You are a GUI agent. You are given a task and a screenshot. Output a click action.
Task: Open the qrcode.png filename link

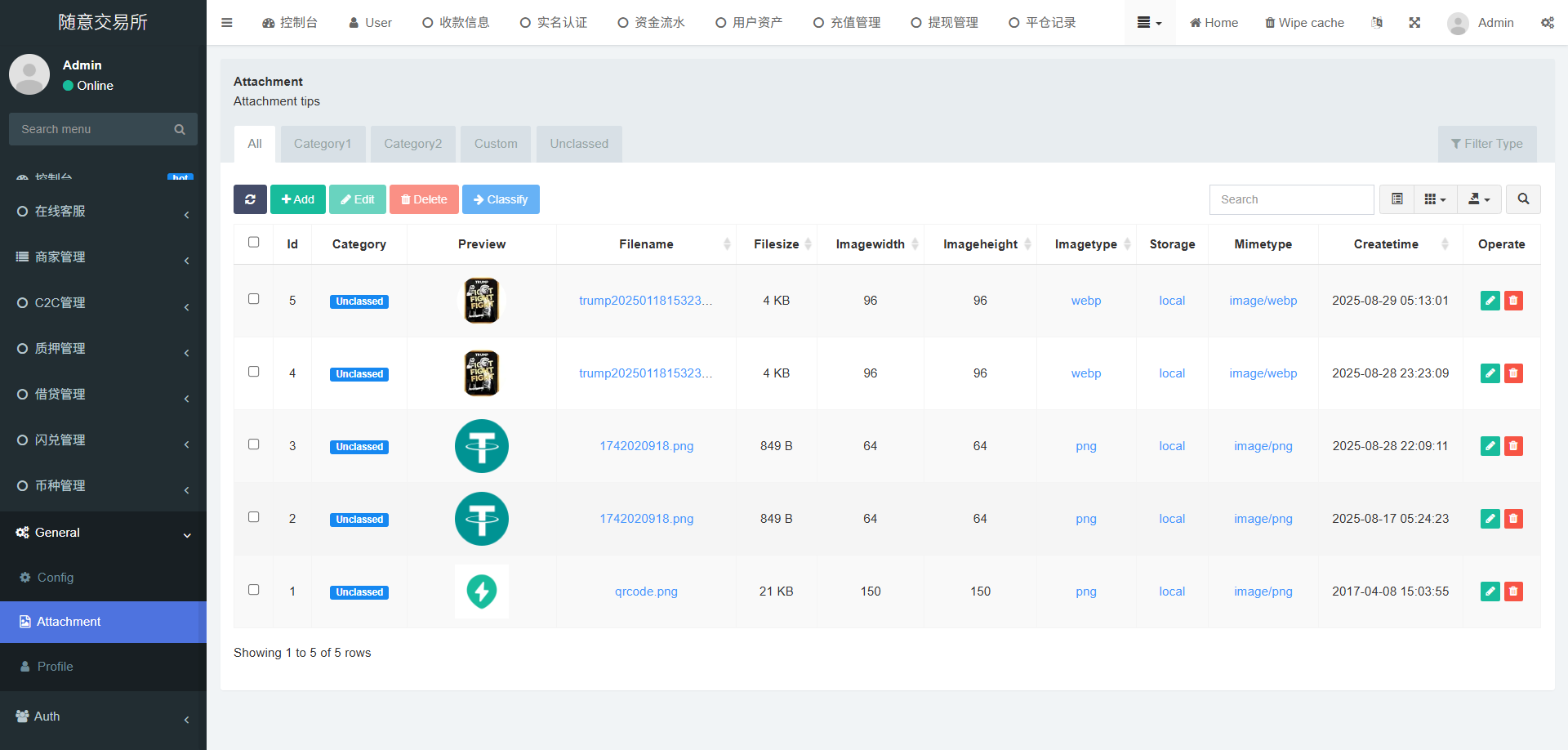(646, 592)
